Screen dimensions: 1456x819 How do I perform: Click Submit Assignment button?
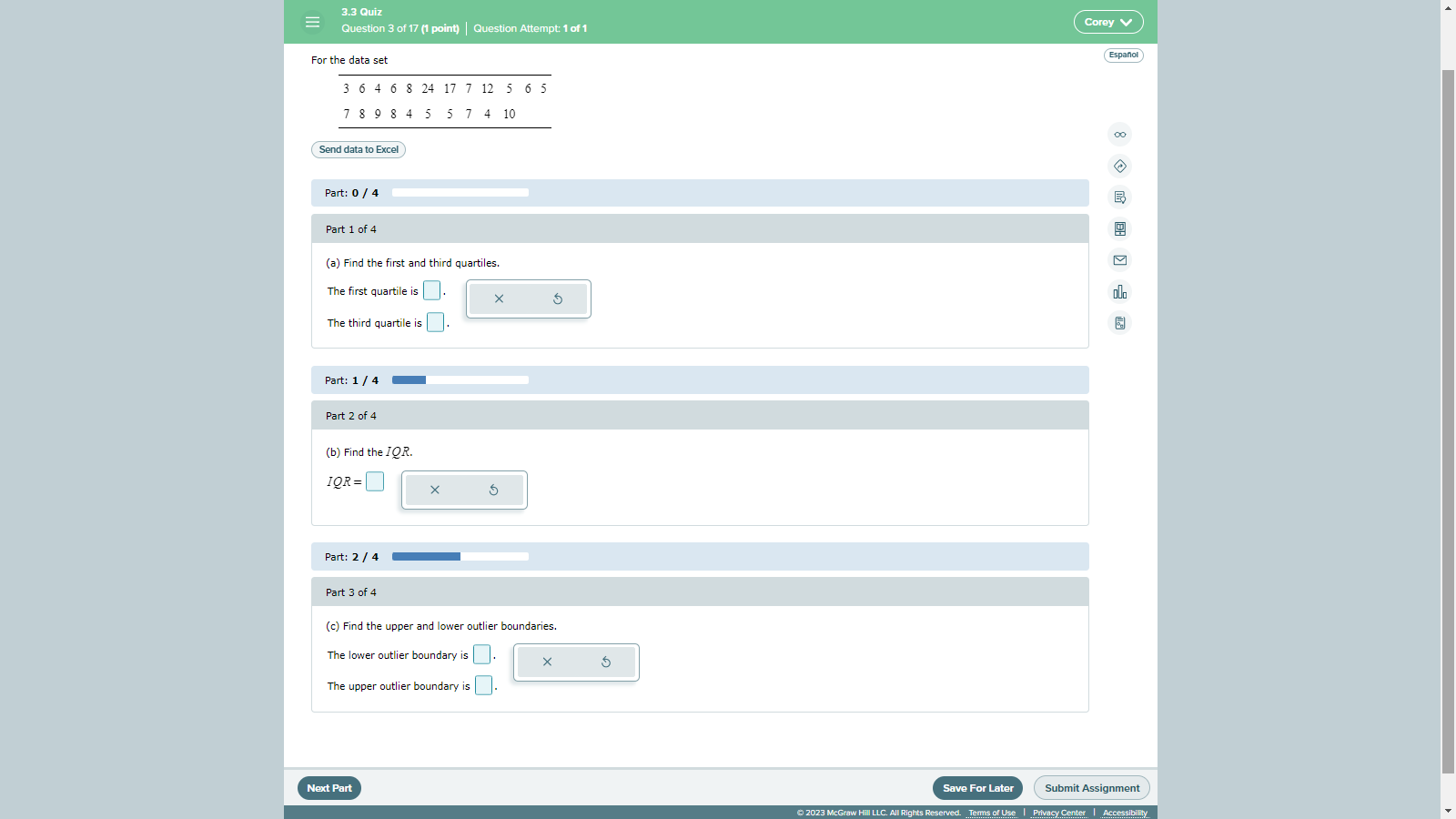pos(1091,788)
